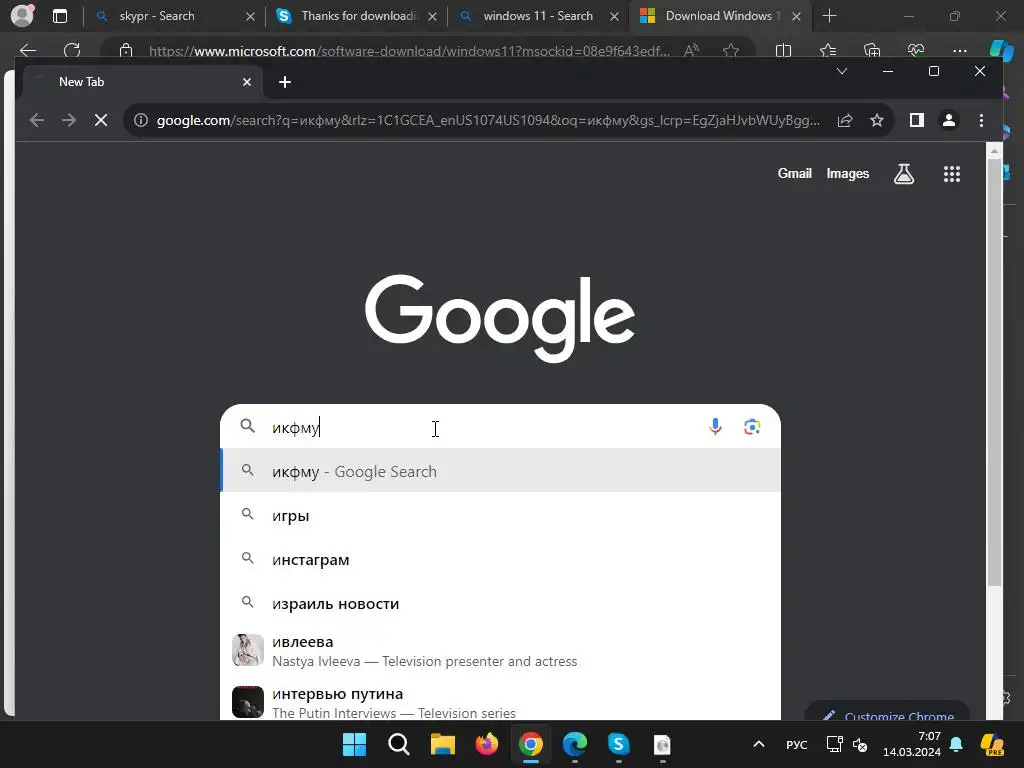Open new tab in Edge window

point(829,16)
